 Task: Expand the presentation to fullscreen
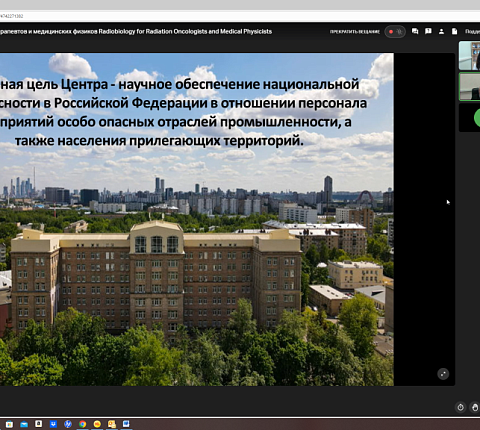click(x=443, y=374)
